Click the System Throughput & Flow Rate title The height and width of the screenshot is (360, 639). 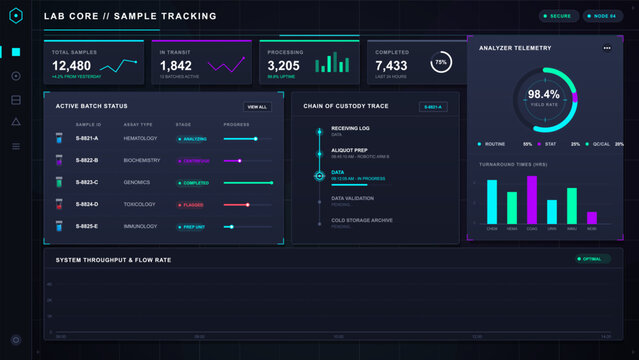[113, 260]
